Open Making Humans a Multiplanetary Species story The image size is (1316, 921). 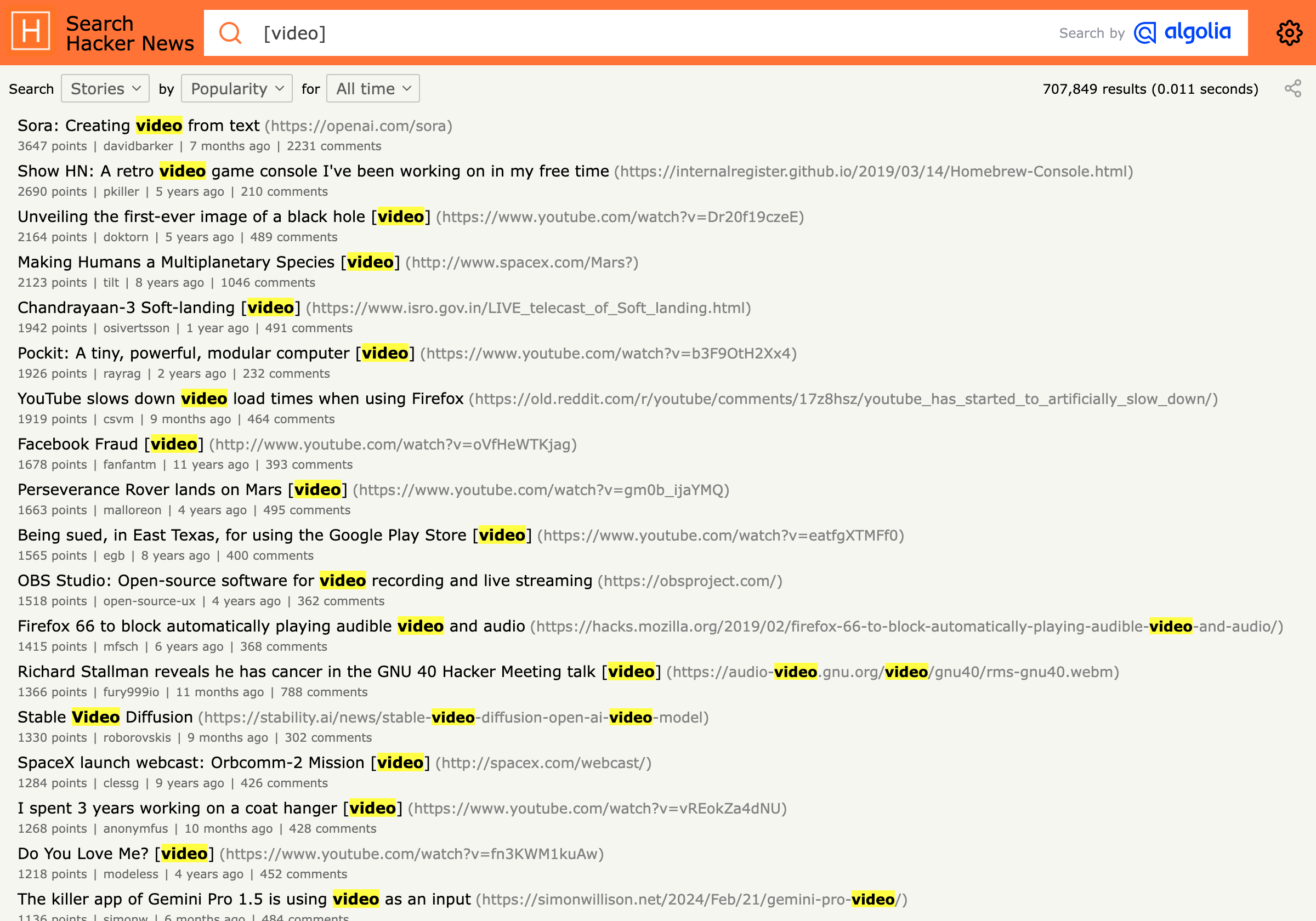tap(208, 262)
